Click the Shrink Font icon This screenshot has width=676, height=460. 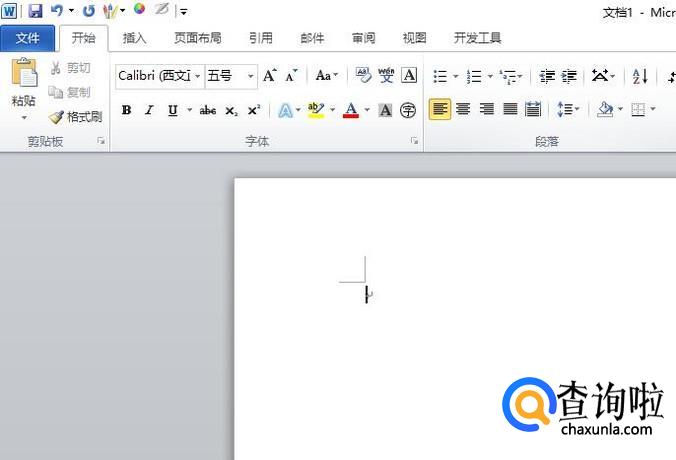click(x=292, y=75)
